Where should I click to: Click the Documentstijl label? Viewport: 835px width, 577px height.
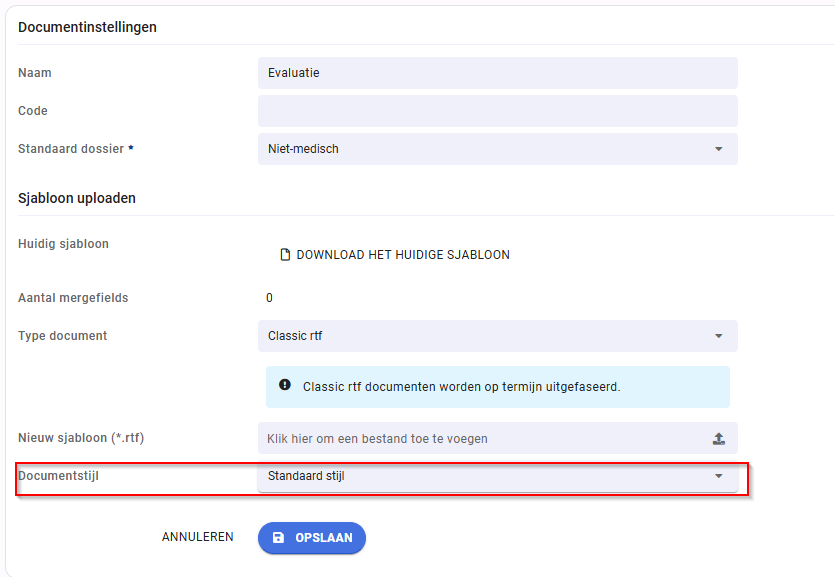pos(59,475)
